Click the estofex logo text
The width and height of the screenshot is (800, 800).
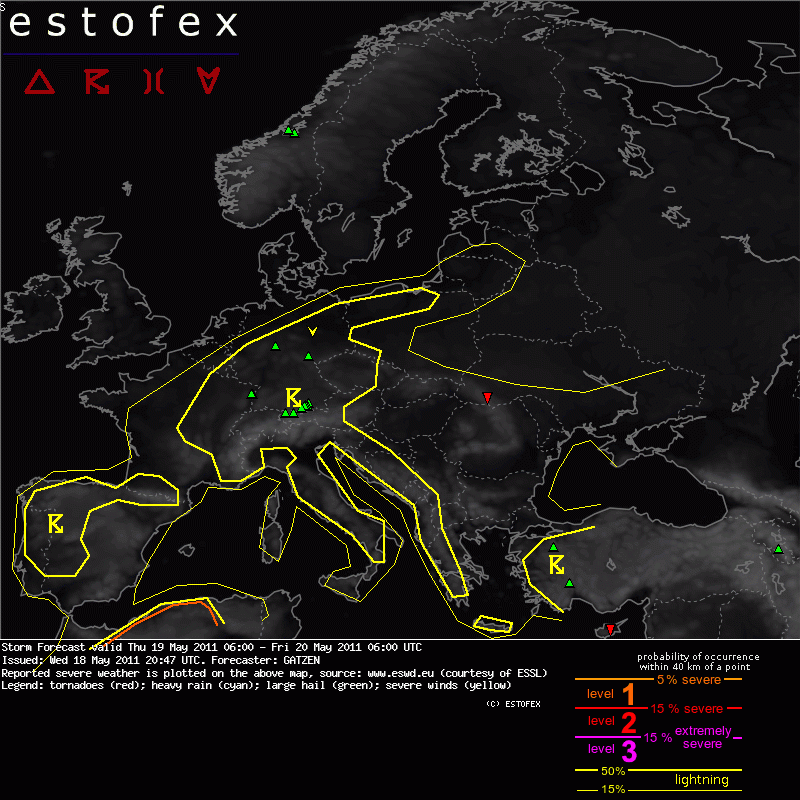click(x=124, y=24)
